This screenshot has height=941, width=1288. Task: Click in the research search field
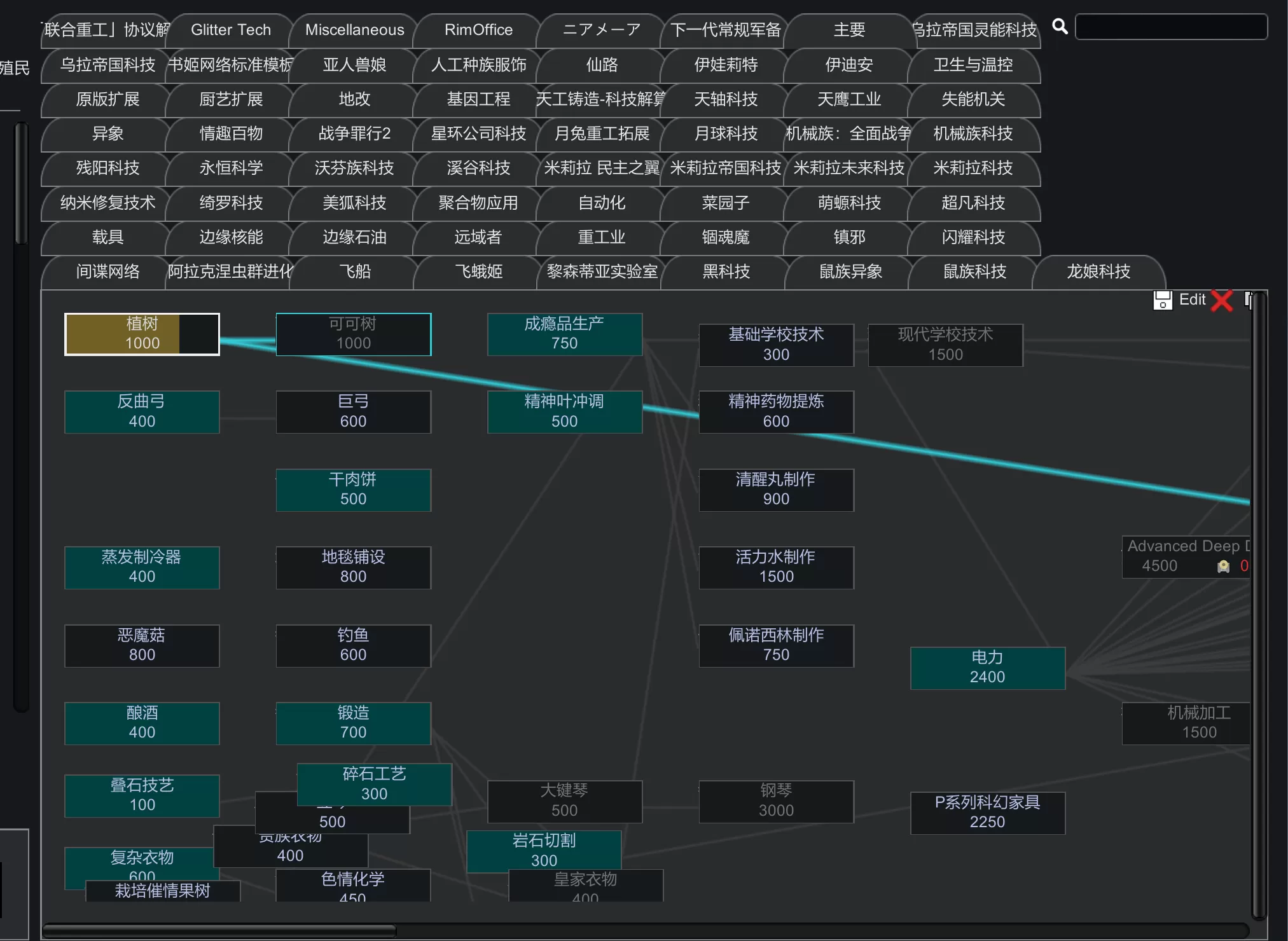(x=1170, y=27)
